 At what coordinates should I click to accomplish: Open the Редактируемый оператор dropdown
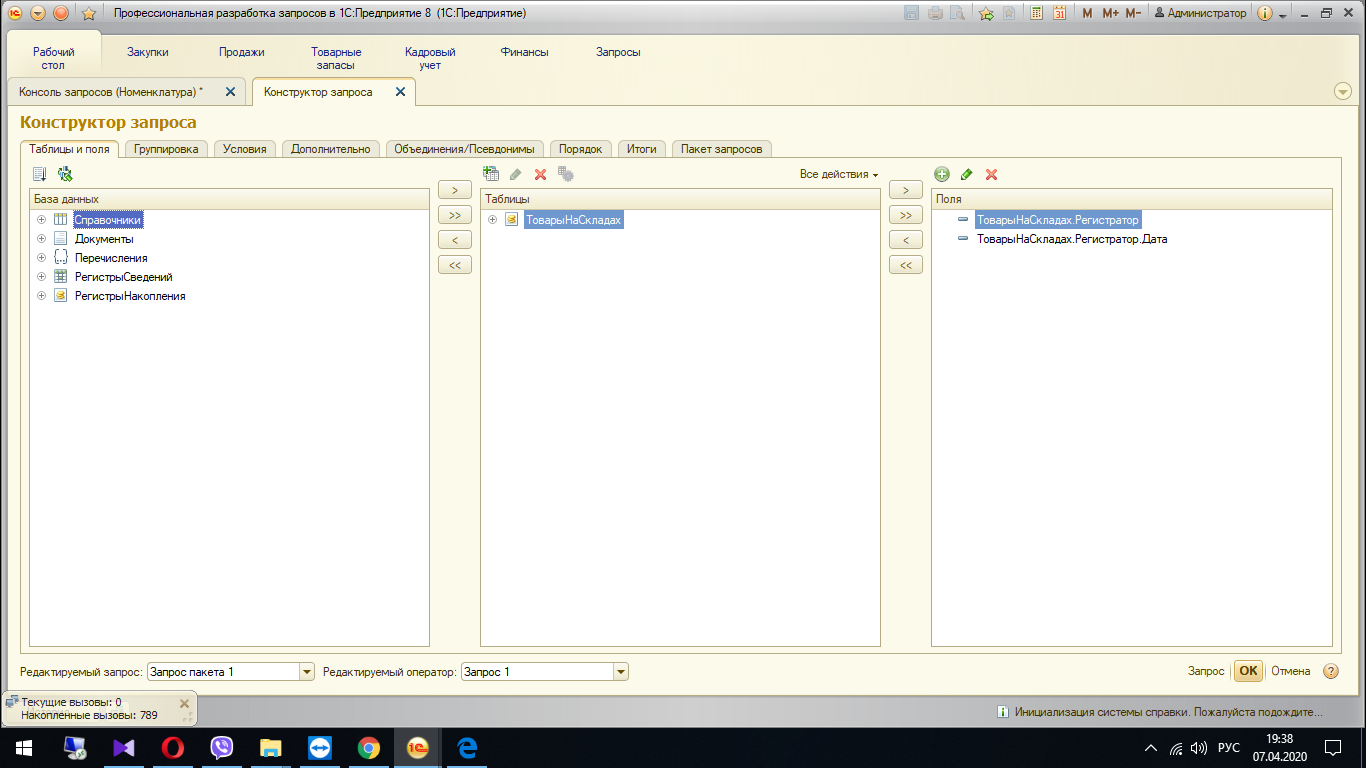621,672
